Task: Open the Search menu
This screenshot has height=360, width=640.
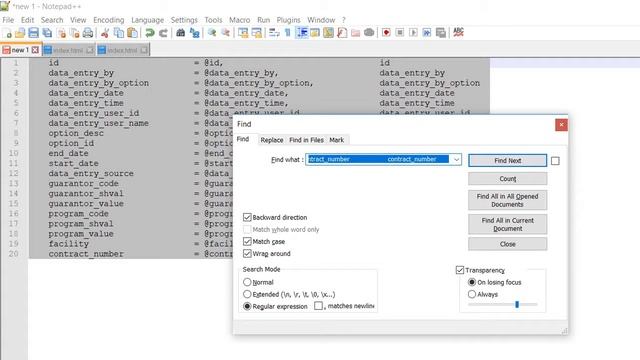Action: click(x=52, y=20)
